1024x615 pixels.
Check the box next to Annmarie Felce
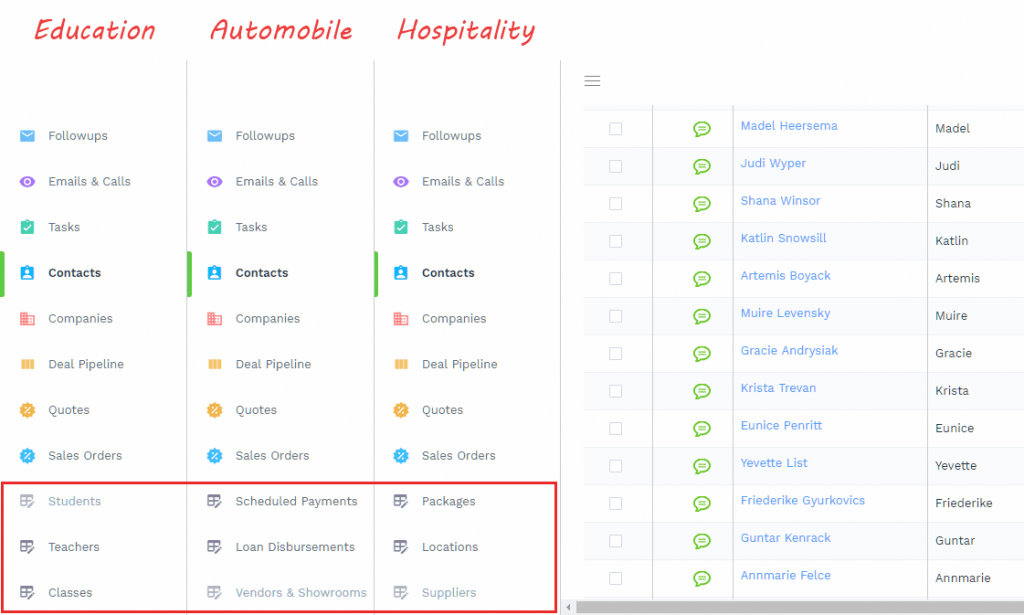coord(615,578)
